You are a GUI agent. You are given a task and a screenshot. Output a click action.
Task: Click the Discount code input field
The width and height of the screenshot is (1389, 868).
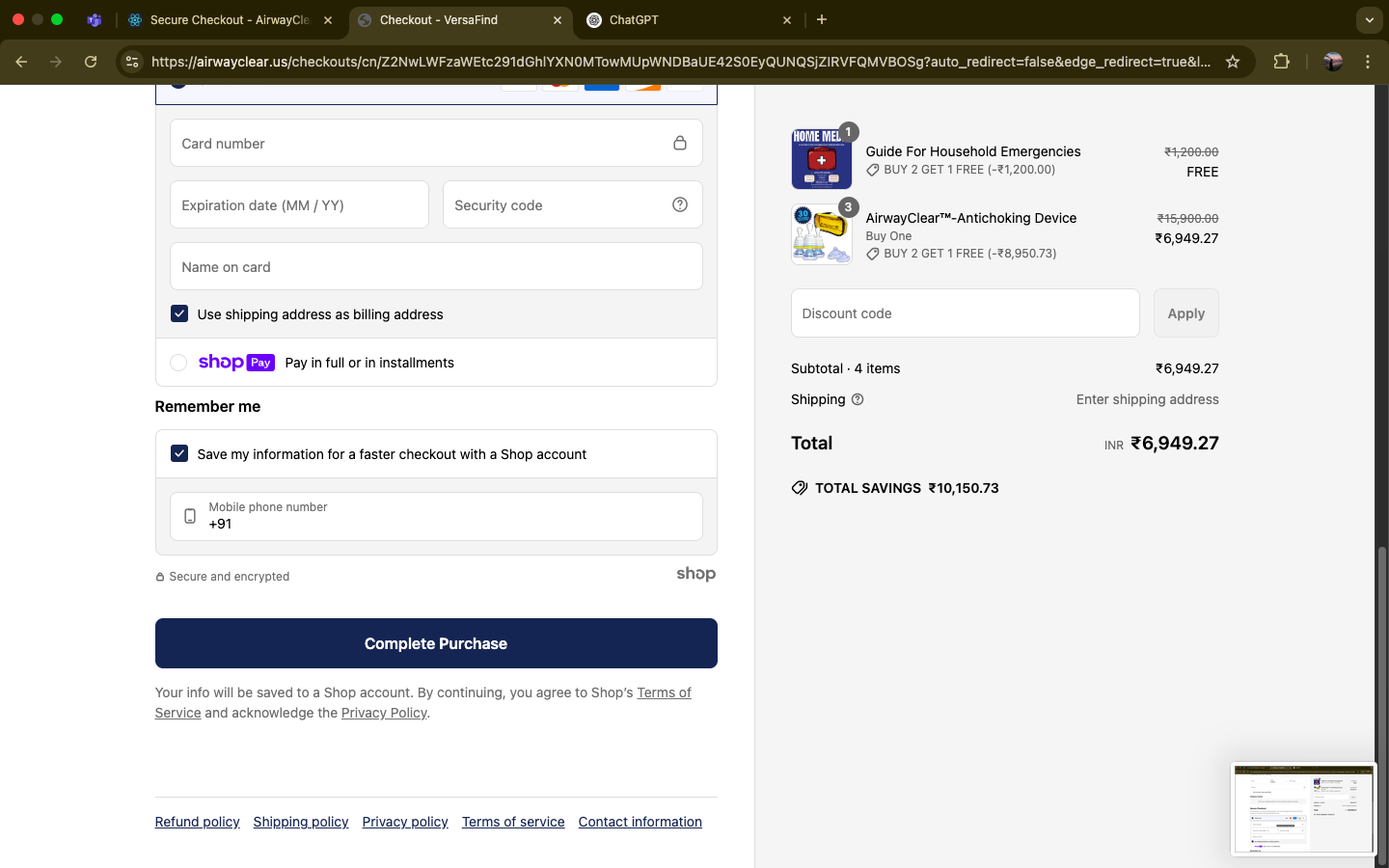(965, 313)
